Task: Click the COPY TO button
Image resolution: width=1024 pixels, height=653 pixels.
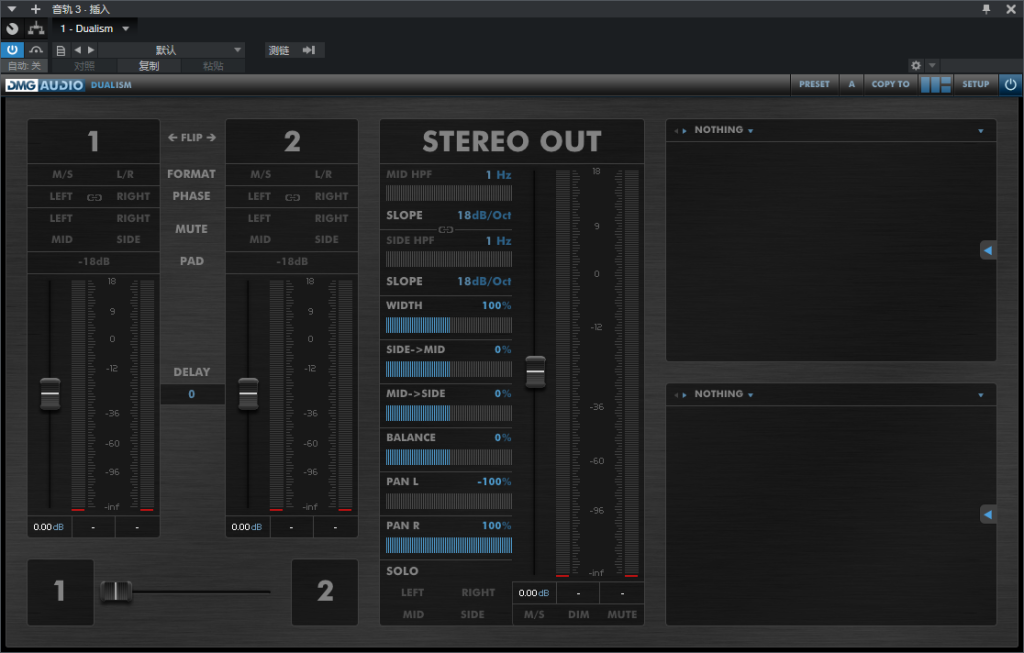Action: coord(890,85)
